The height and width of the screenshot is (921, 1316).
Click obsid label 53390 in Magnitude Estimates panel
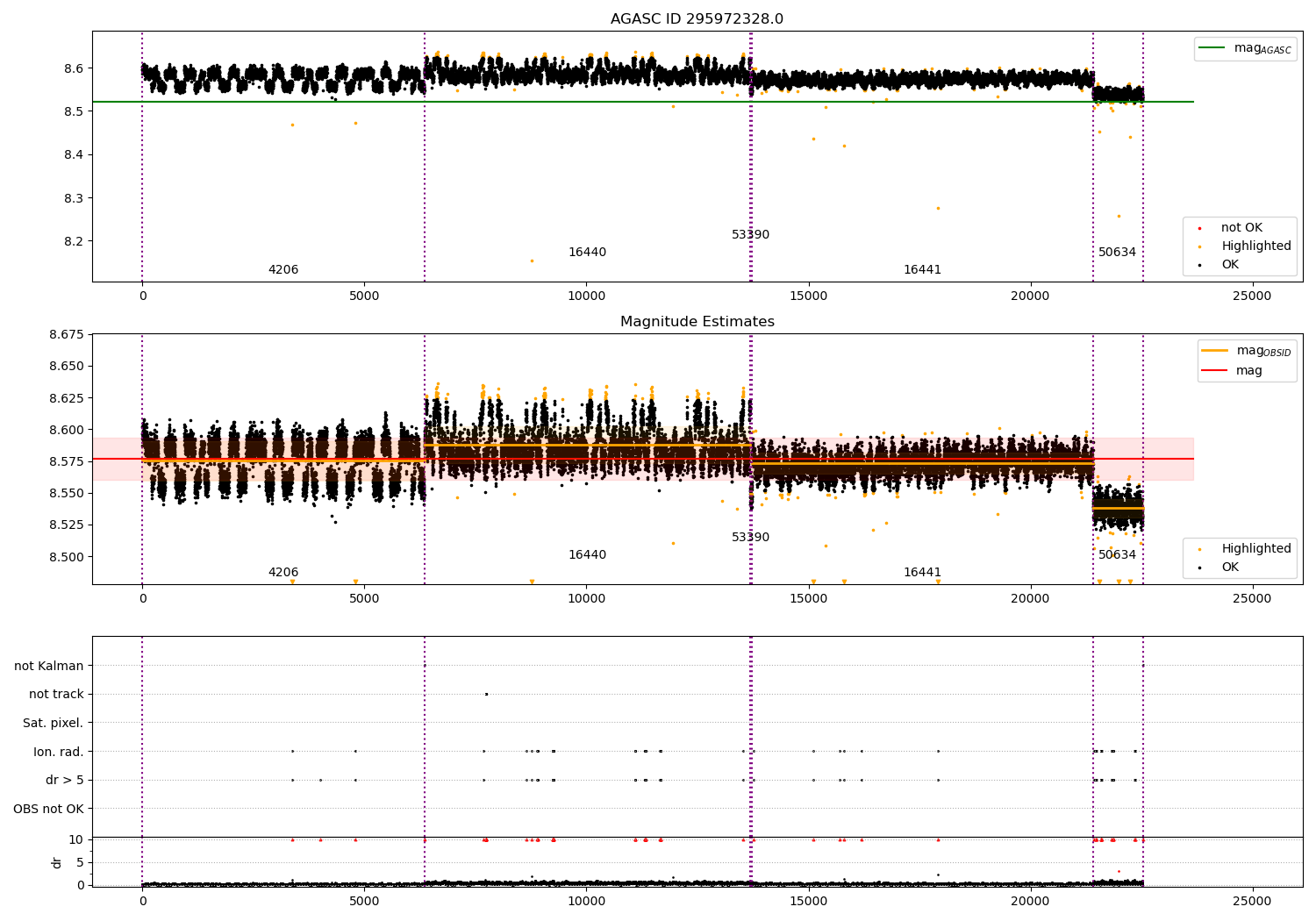pyautogui.click(x=750, y=538)
